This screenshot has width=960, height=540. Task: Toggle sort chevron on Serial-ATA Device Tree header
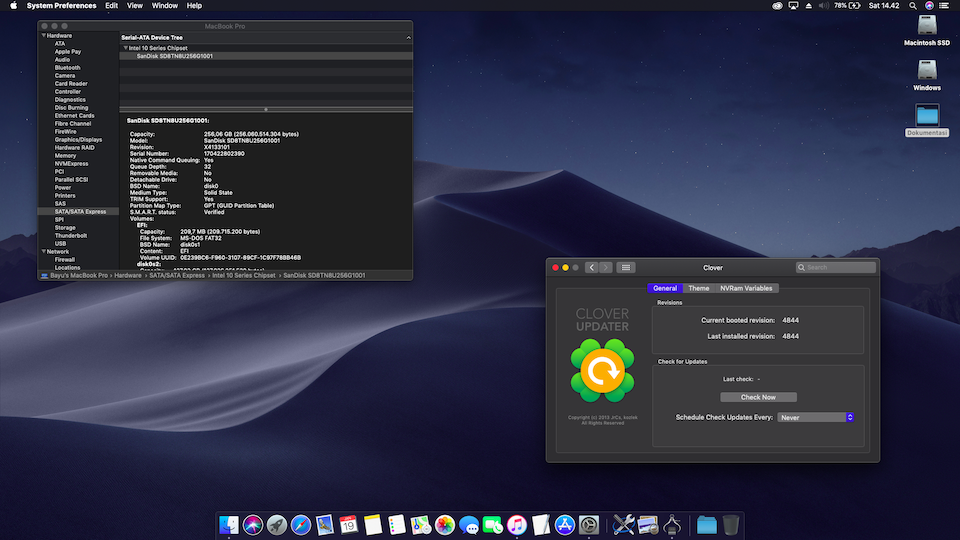pos(408,37)
